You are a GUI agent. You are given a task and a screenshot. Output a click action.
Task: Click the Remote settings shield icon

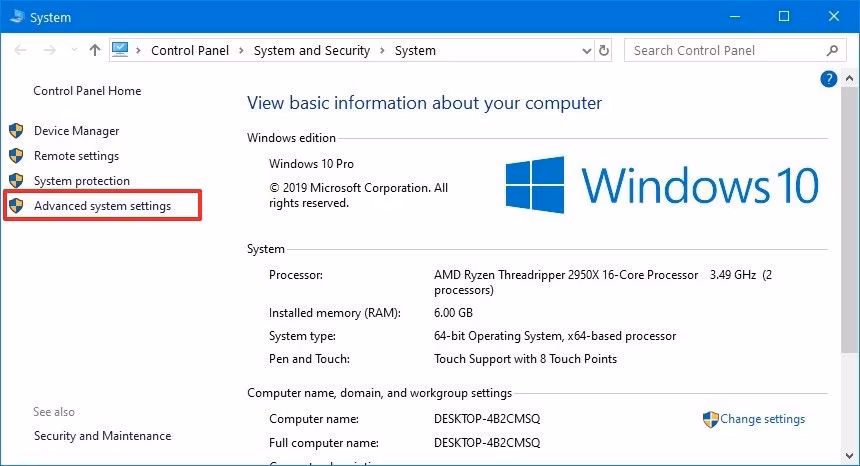pyautogui.click(x=16, y=156)
